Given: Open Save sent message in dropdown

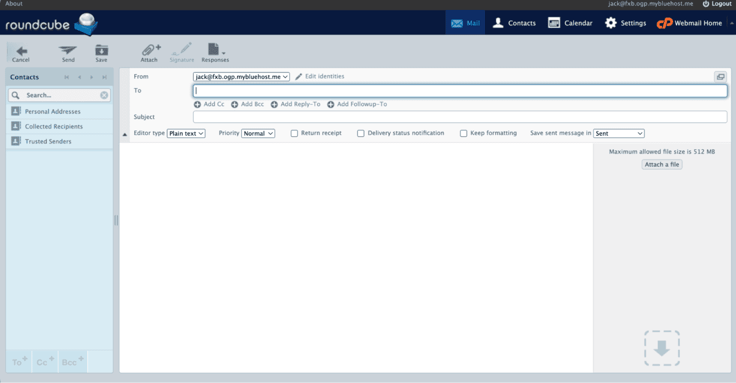Looking at the screenshot, I should [x=619, y=133].
